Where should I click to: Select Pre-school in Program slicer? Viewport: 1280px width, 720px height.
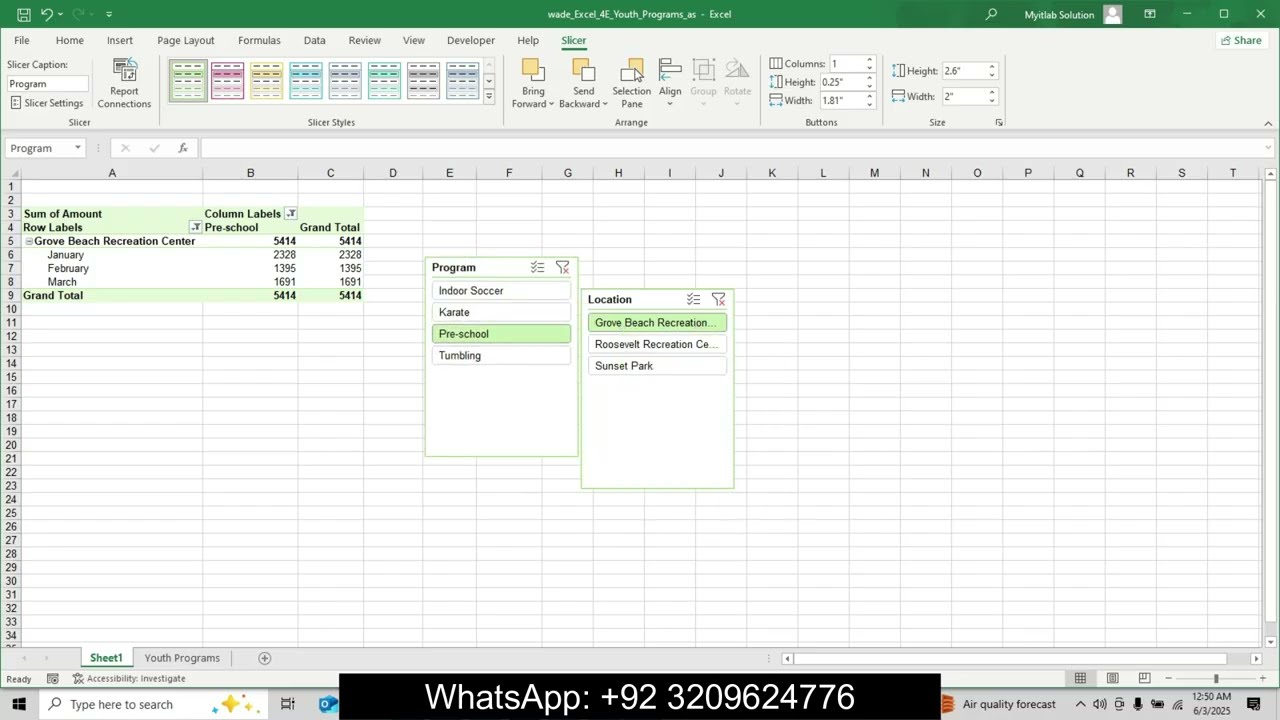click(x=502, y=334)
